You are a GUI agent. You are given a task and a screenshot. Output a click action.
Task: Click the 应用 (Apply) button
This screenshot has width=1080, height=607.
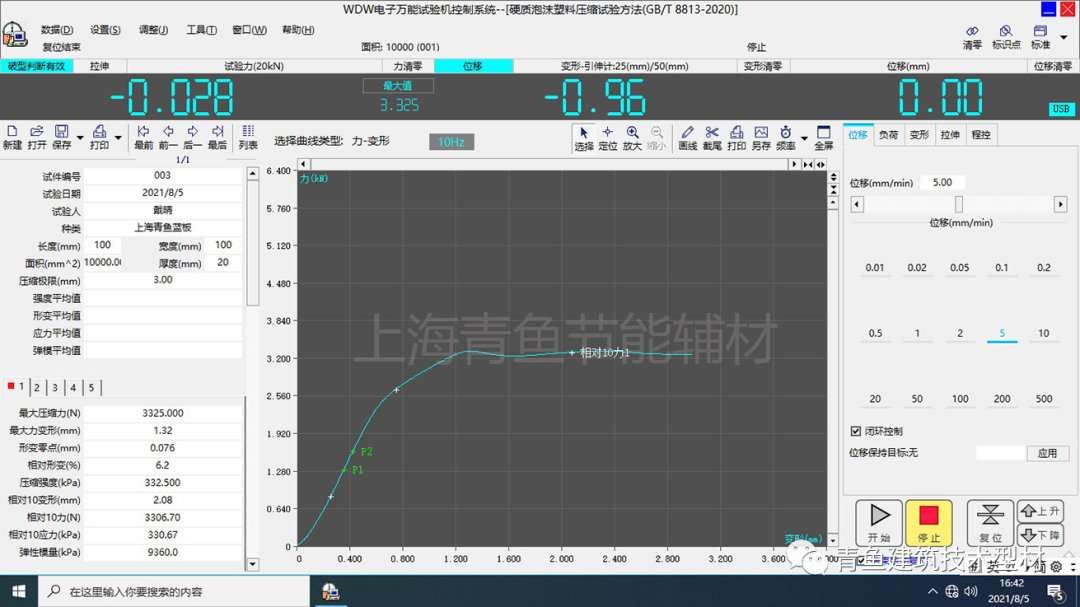(1047, 453)
